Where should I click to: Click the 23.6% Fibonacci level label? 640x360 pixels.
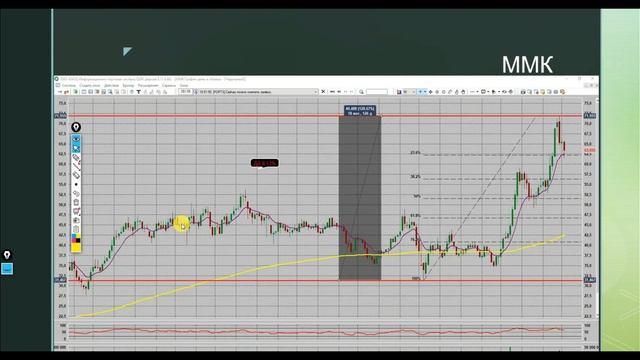click(415, 153)
